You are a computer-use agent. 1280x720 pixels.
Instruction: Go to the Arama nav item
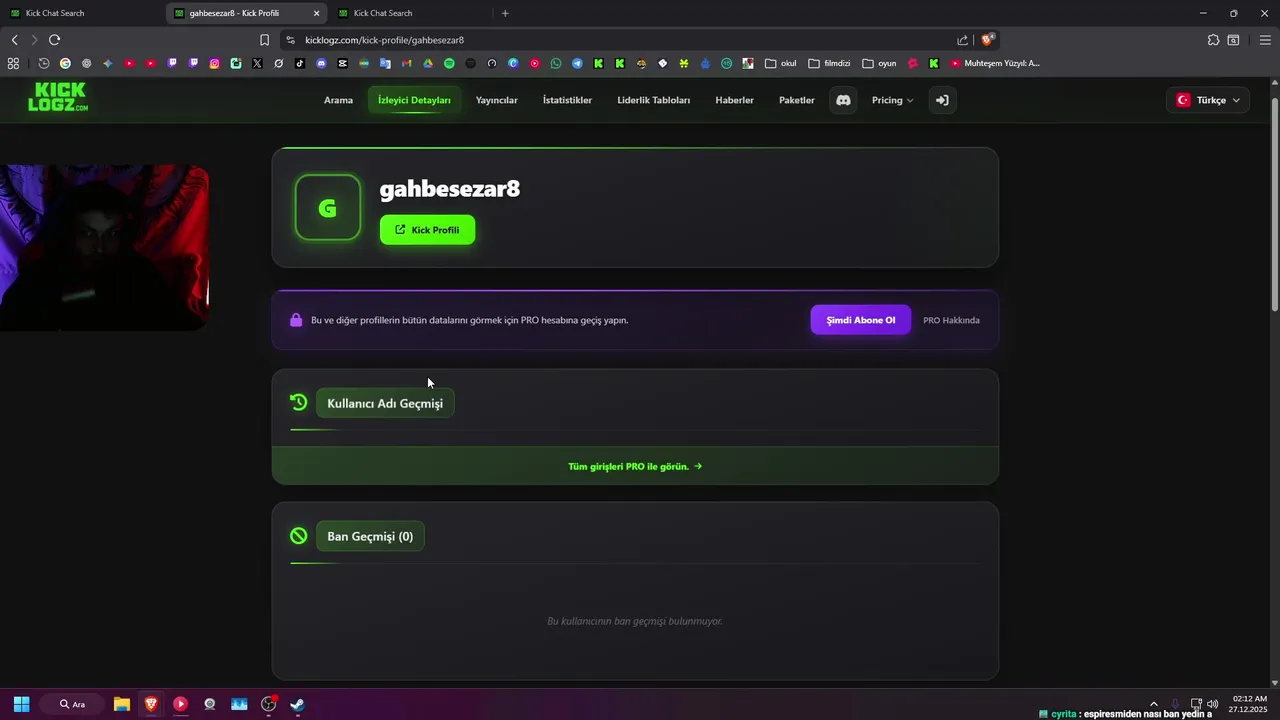click(x=338, y=100)
